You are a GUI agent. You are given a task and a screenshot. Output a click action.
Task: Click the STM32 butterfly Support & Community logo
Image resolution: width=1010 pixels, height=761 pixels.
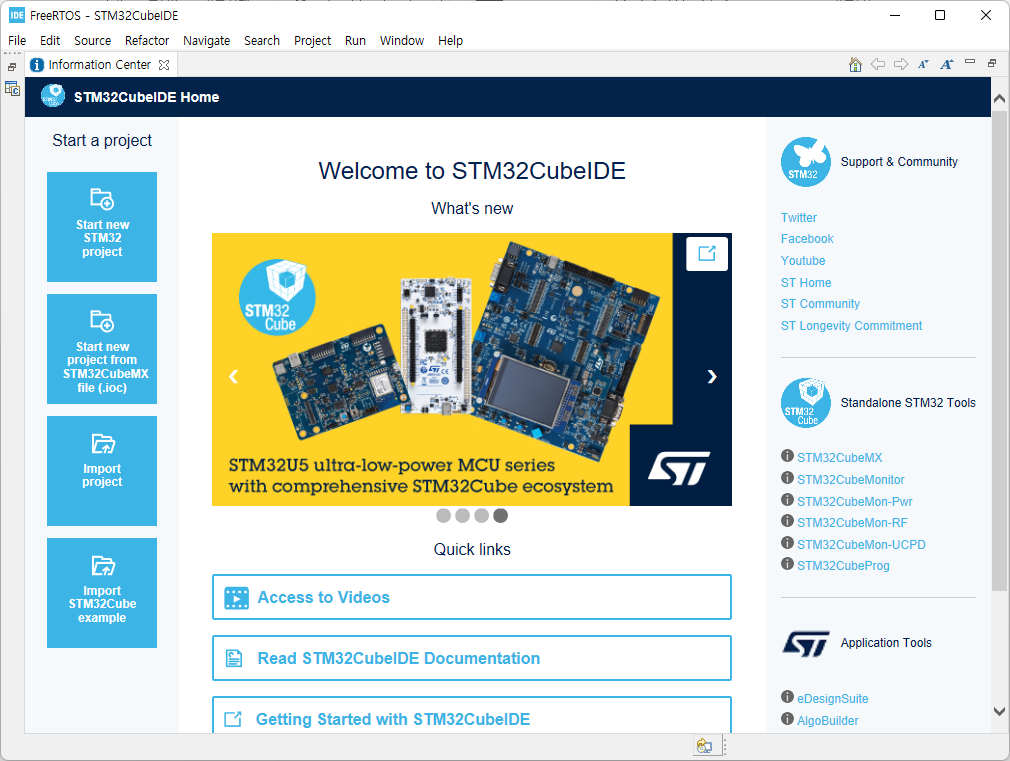(805, 162)
